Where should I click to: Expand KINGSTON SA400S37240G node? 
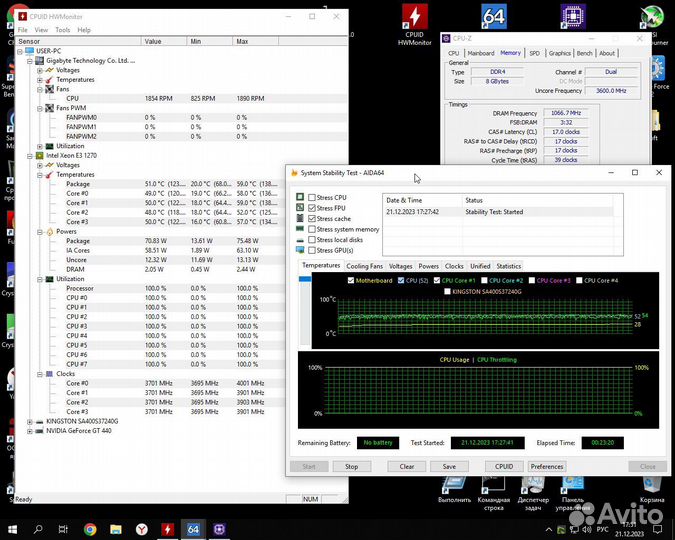tap(30, 421)
